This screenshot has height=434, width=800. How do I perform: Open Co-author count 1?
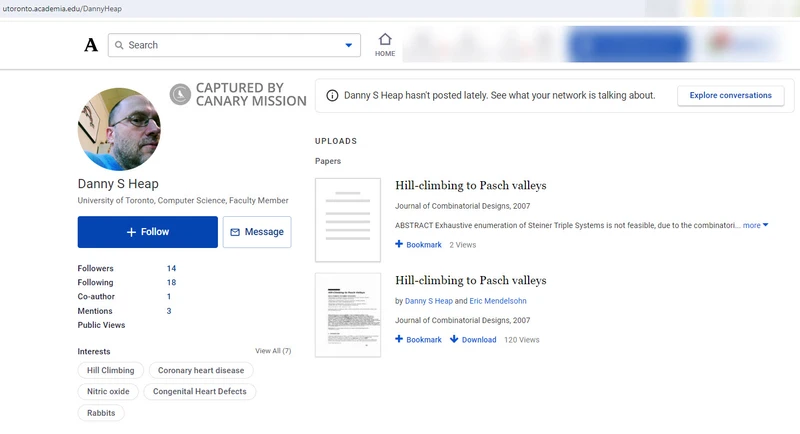coord(169,296)
